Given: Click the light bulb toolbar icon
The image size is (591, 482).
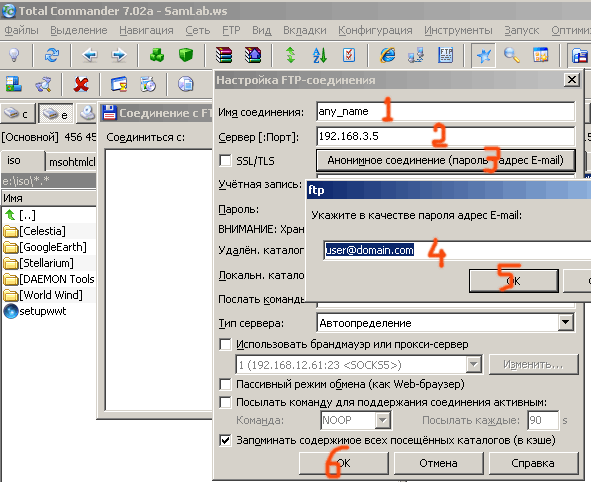Looking at the screenshot, I should tap(14, 55).
